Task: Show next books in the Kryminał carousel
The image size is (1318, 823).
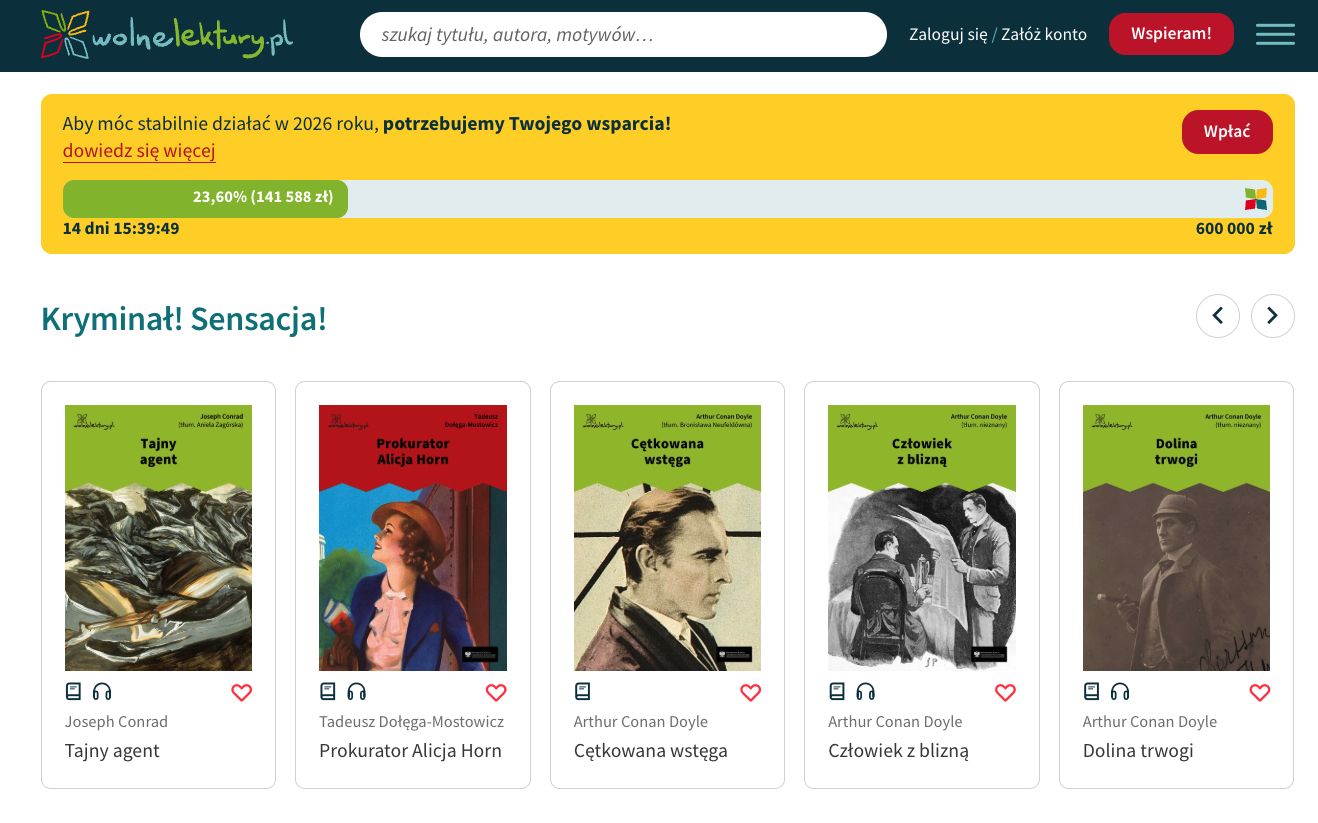Action: 1273,316
